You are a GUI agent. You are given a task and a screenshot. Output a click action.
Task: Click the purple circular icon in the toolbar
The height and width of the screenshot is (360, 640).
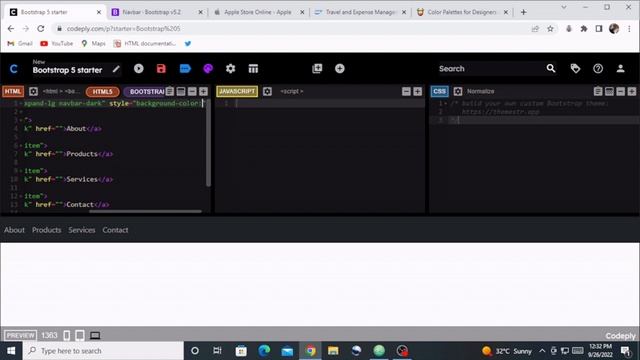point(208,69)
